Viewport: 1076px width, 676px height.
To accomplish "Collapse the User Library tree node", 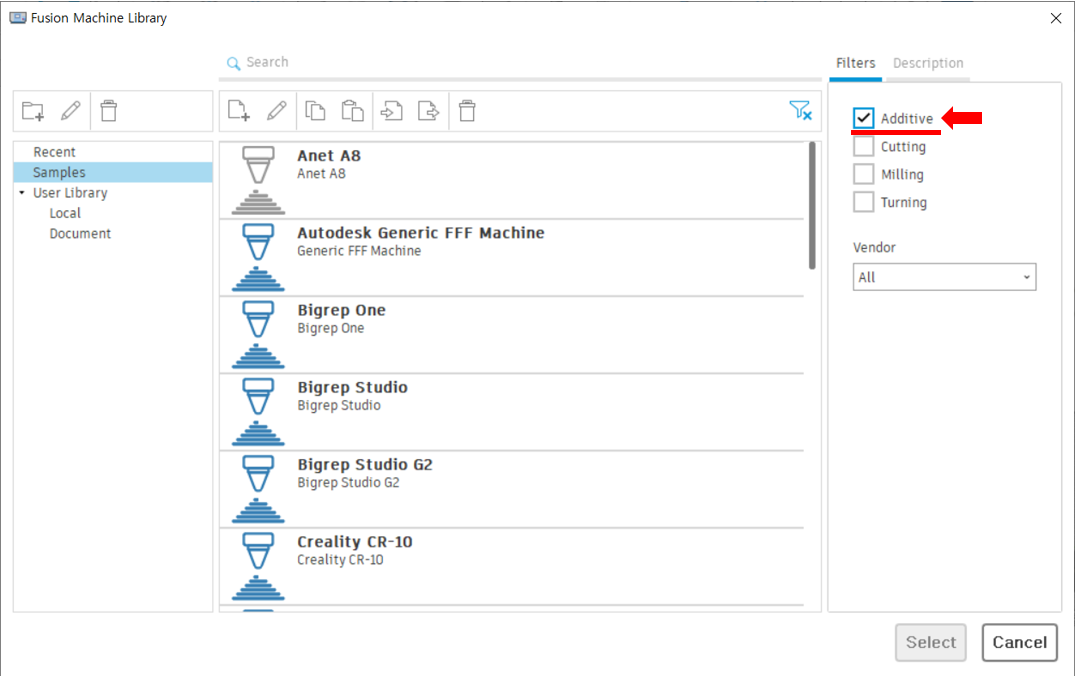I will click(x=22, y=193).
